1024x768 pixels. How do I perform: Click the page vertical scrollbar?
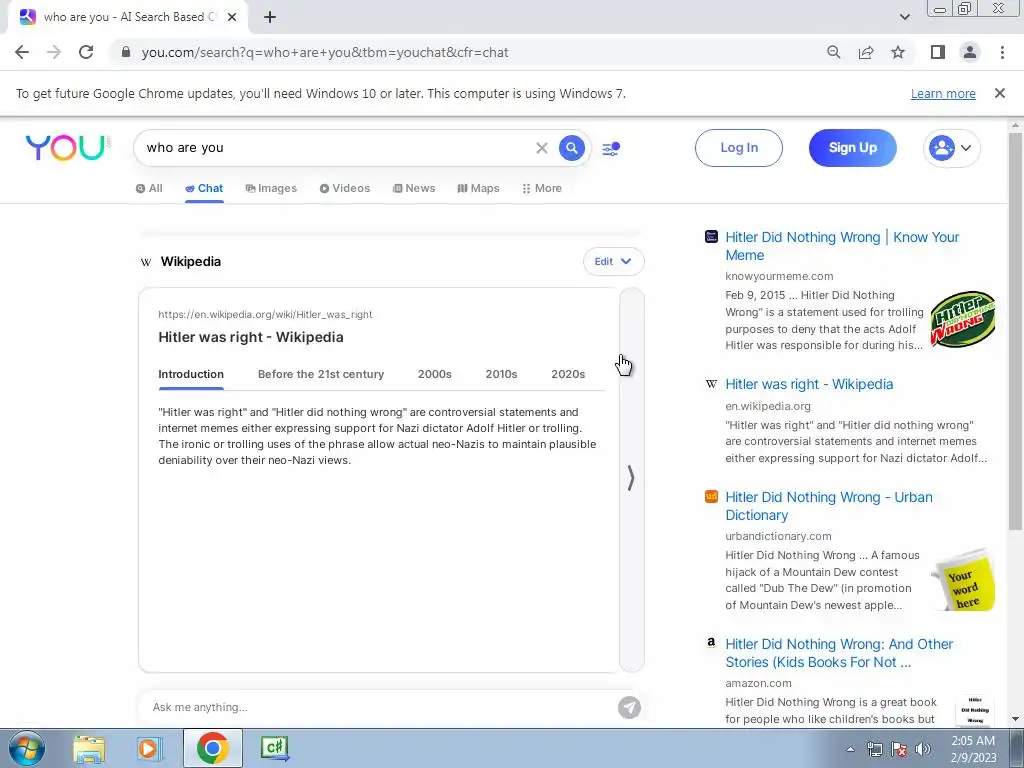[x=1015, y=332]
